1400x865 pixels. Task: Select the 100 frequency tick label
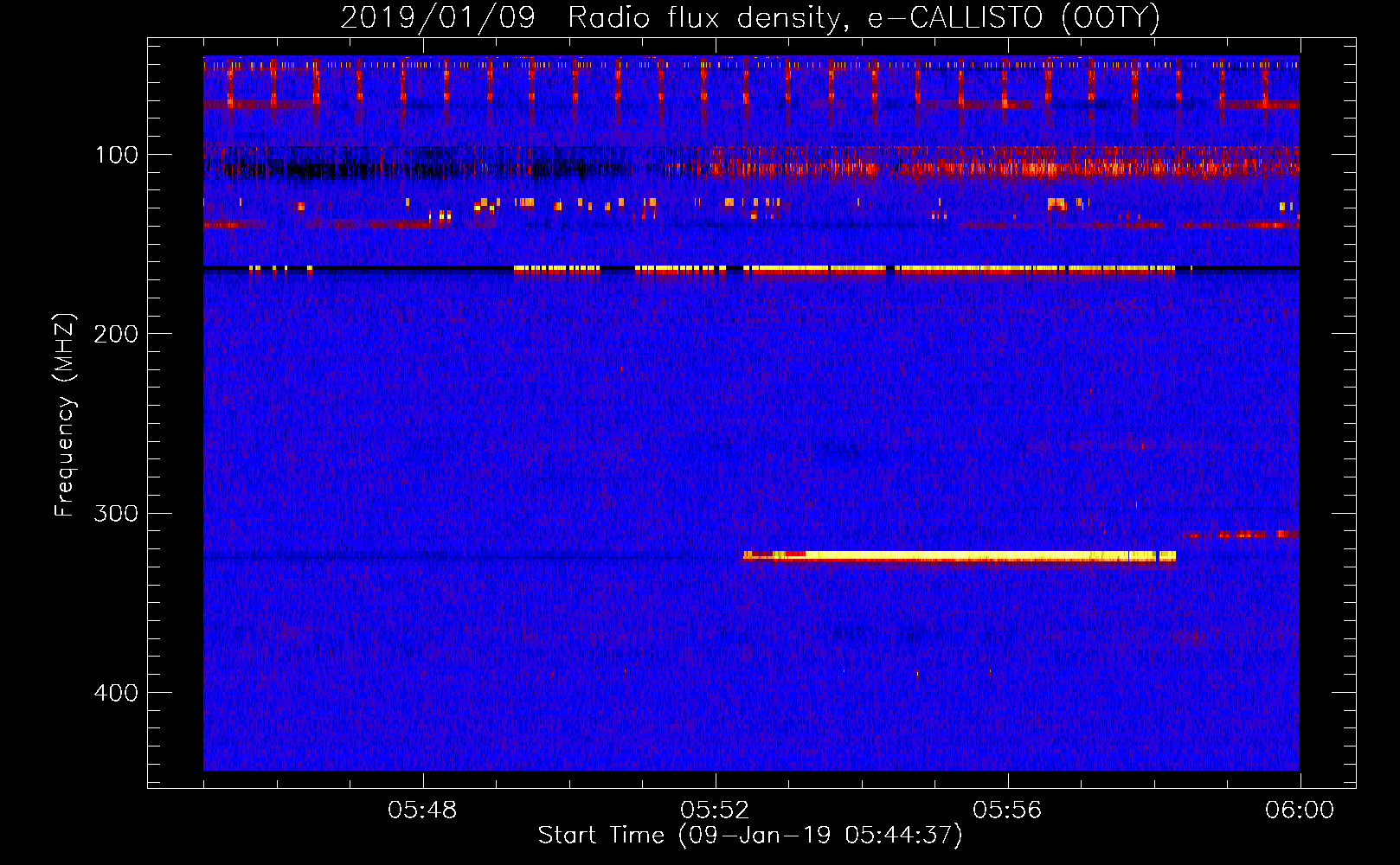tap(117, 155)
